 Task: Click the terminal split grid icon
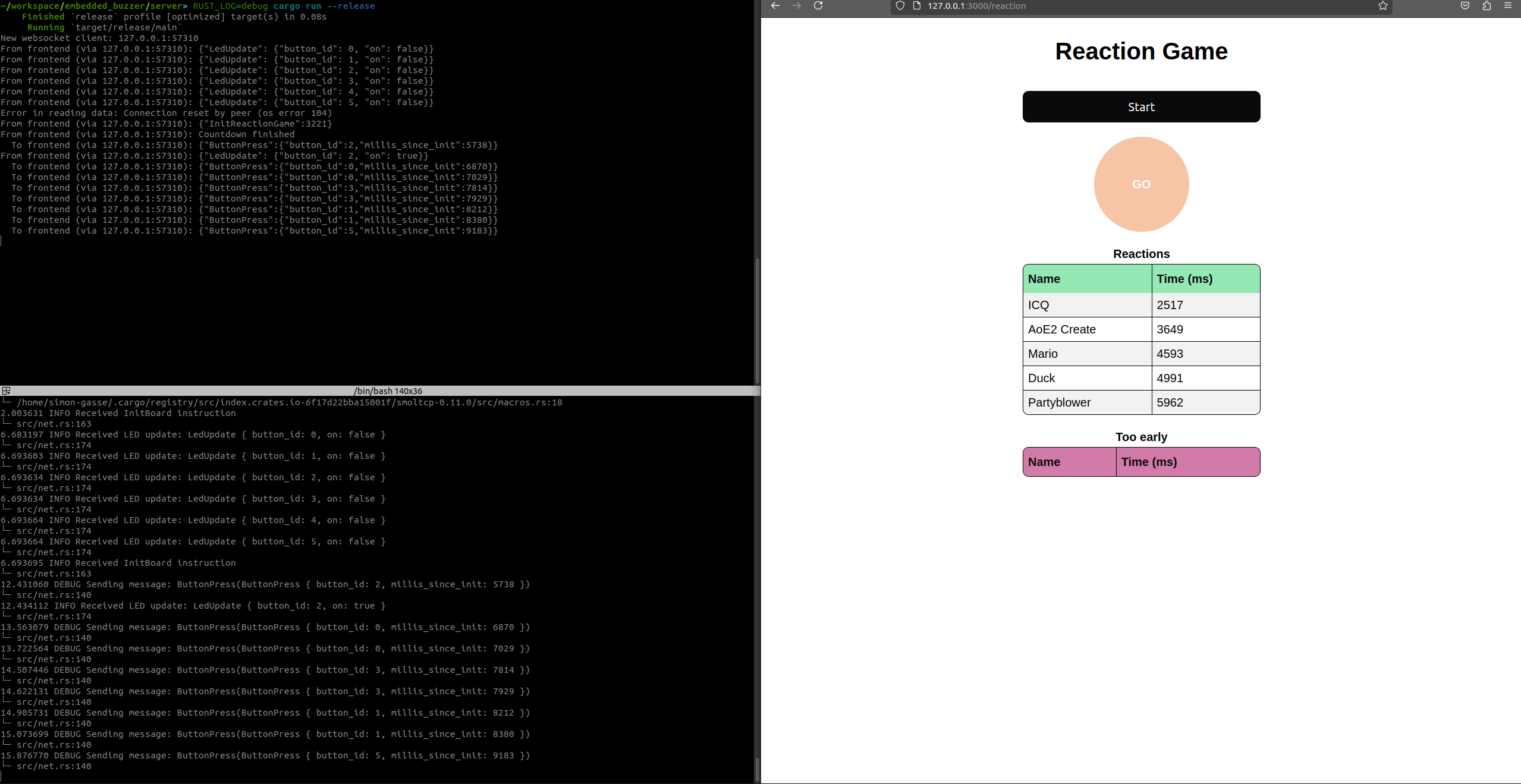[7, 391]
